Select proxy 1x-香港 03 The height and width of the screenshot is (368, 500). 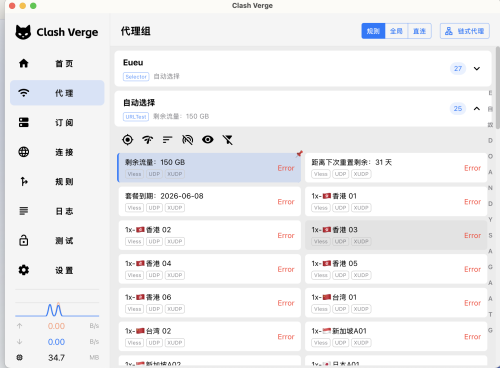tap(396, 235)
